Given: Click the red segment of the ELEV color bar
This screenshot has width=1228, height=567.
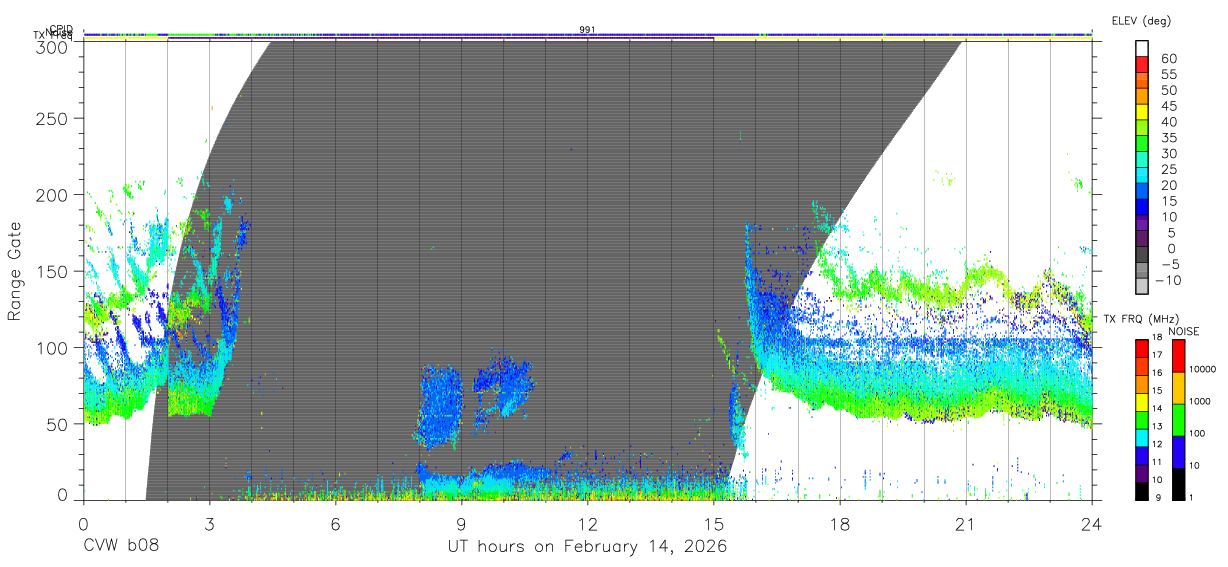Looking at the screenshot, I should pyautogui.click(x=1142, y=64).
